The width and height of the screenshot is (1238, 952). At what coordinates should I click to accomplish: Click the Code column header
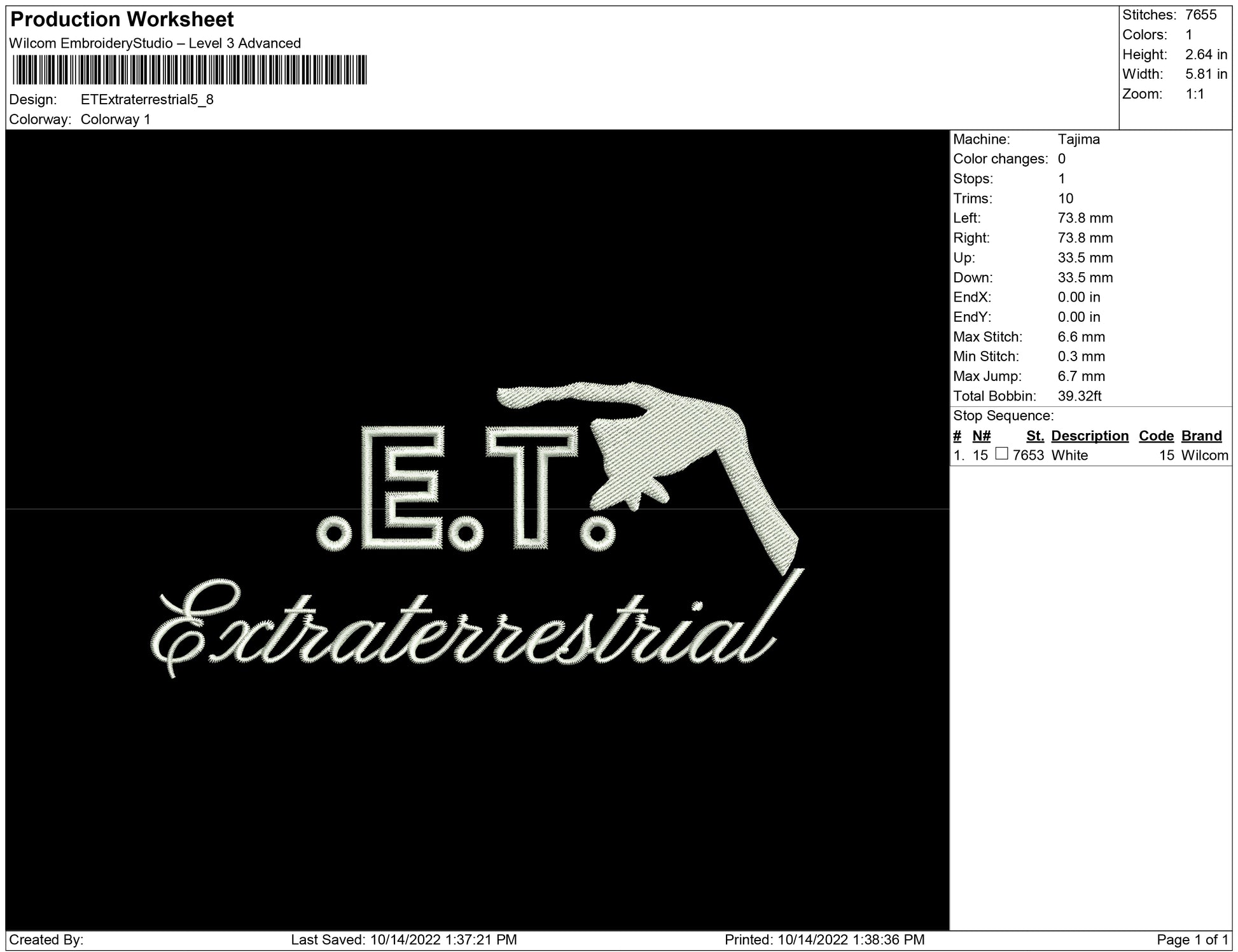pyautogui.click(x=1155, y=436)
